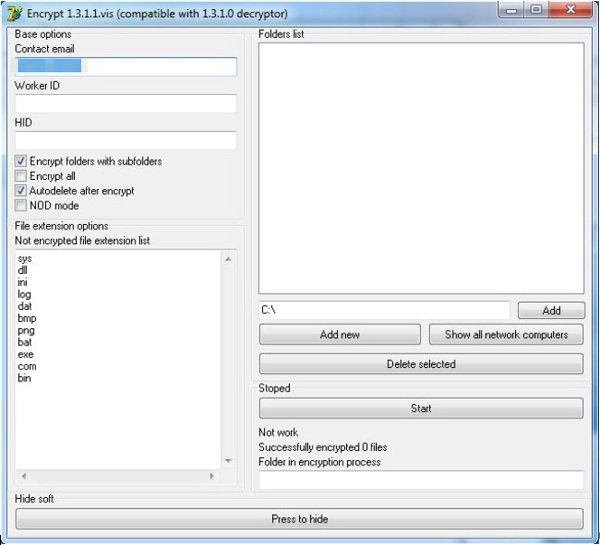Uncheck Autodelete after encrypt option
600x545 pixels.
[21, 191]
